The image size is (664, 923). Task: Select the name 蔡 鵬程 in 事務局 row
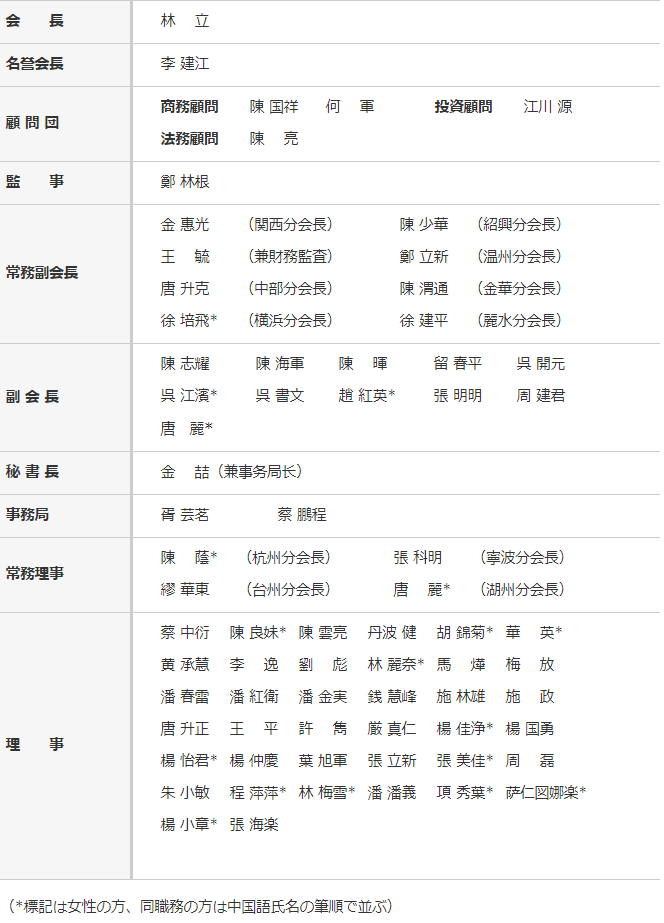click(x=302, y=515)
